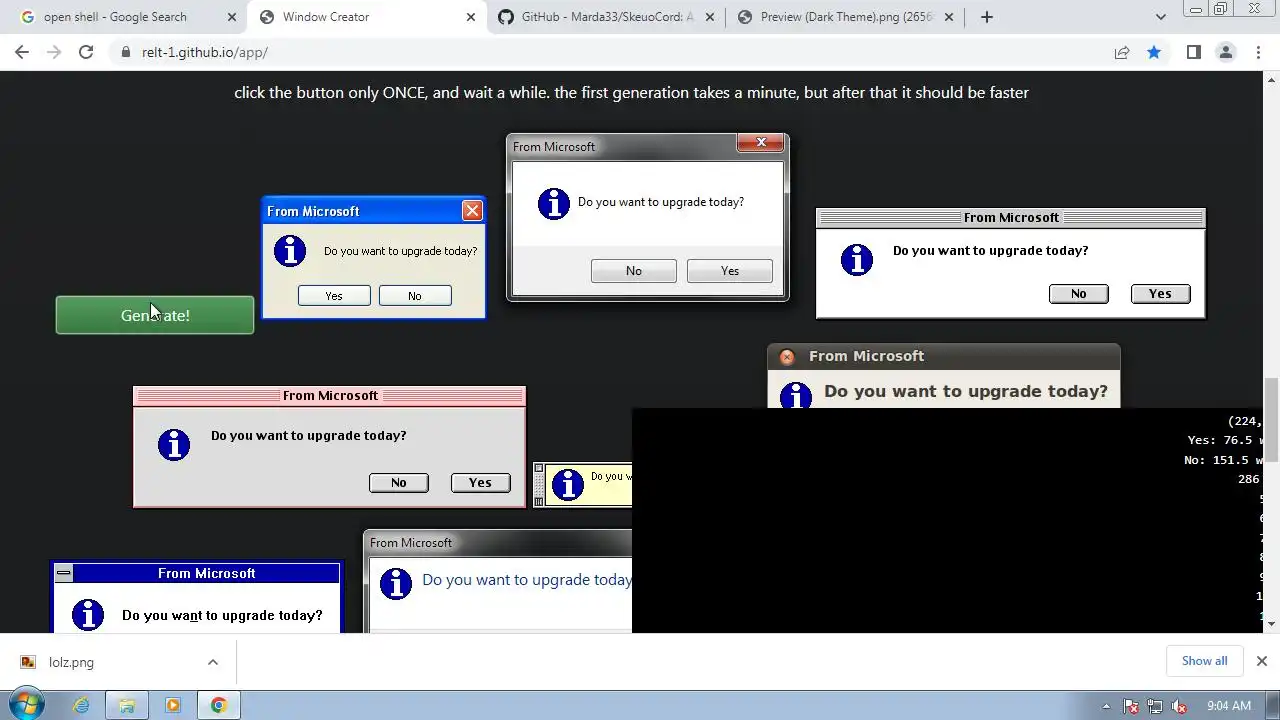This screenshot has width=1280, height=720.
Task: Click Yes in the white striped-title dialog
Action: pyautogui.click(x=1160, y=294)
